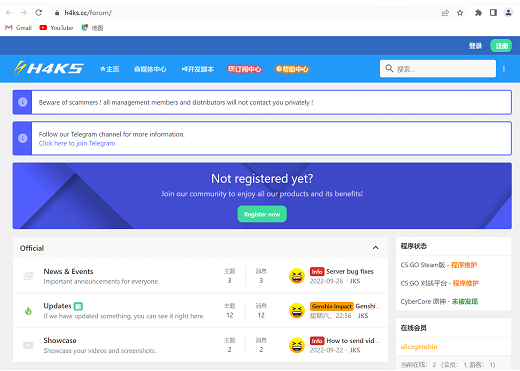Open the browser profile avatar
This screenshot has height=371, width=520.
click(508, 13)
